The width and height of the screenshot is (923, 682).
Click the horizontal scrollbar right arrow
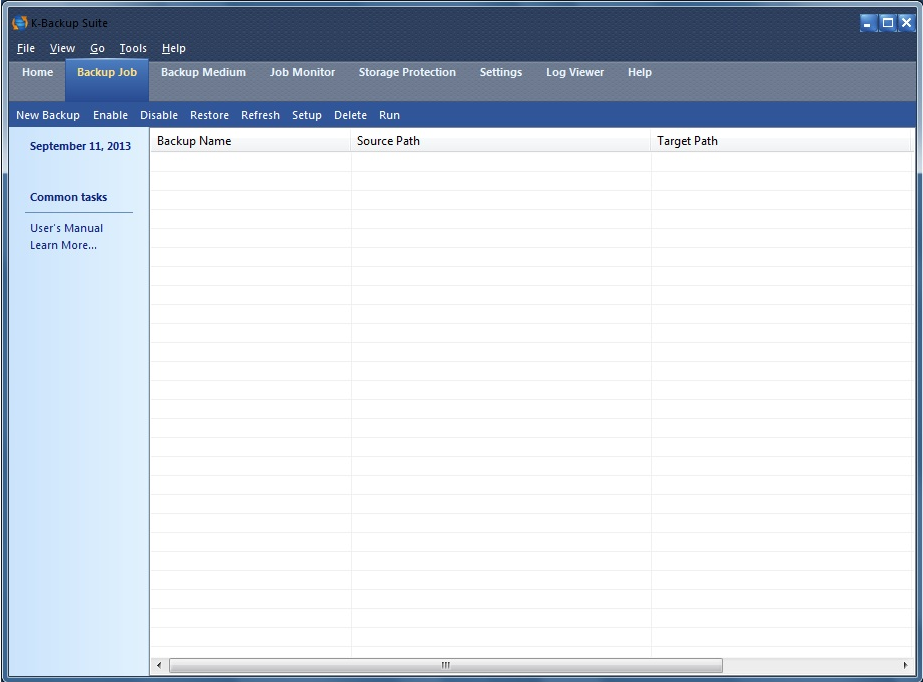pos(905,665)
